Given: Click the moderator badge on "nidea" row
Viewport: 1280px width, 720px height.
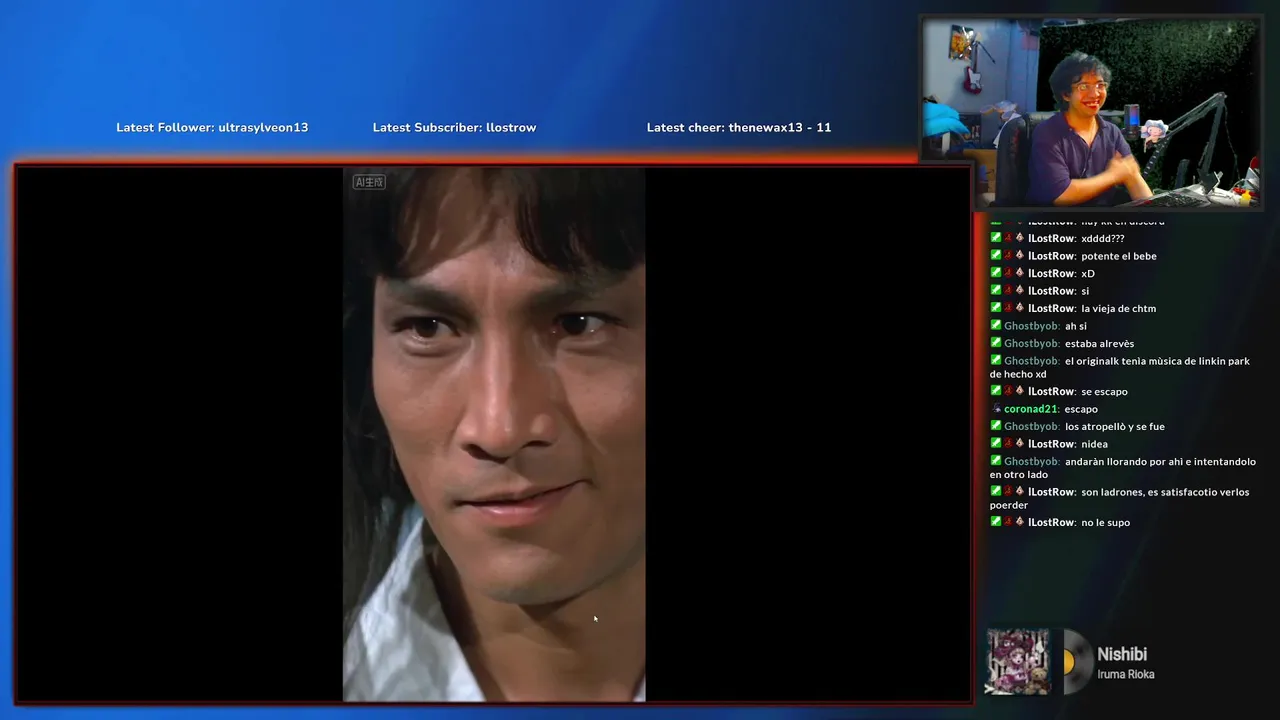Looking at the screenshot, I should coord(996,443).
